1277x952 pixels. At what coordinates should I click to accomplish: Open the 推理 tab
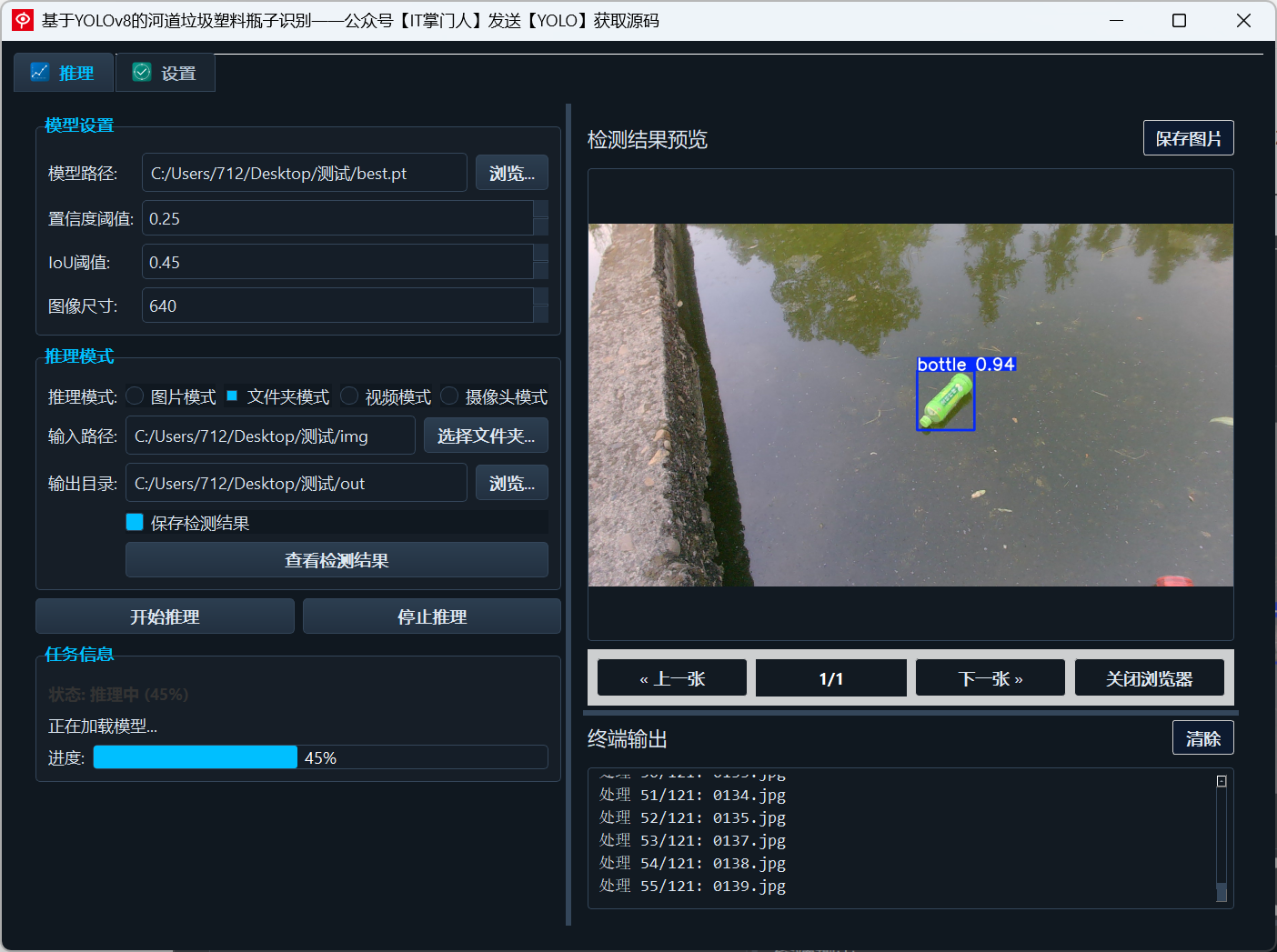64,73
